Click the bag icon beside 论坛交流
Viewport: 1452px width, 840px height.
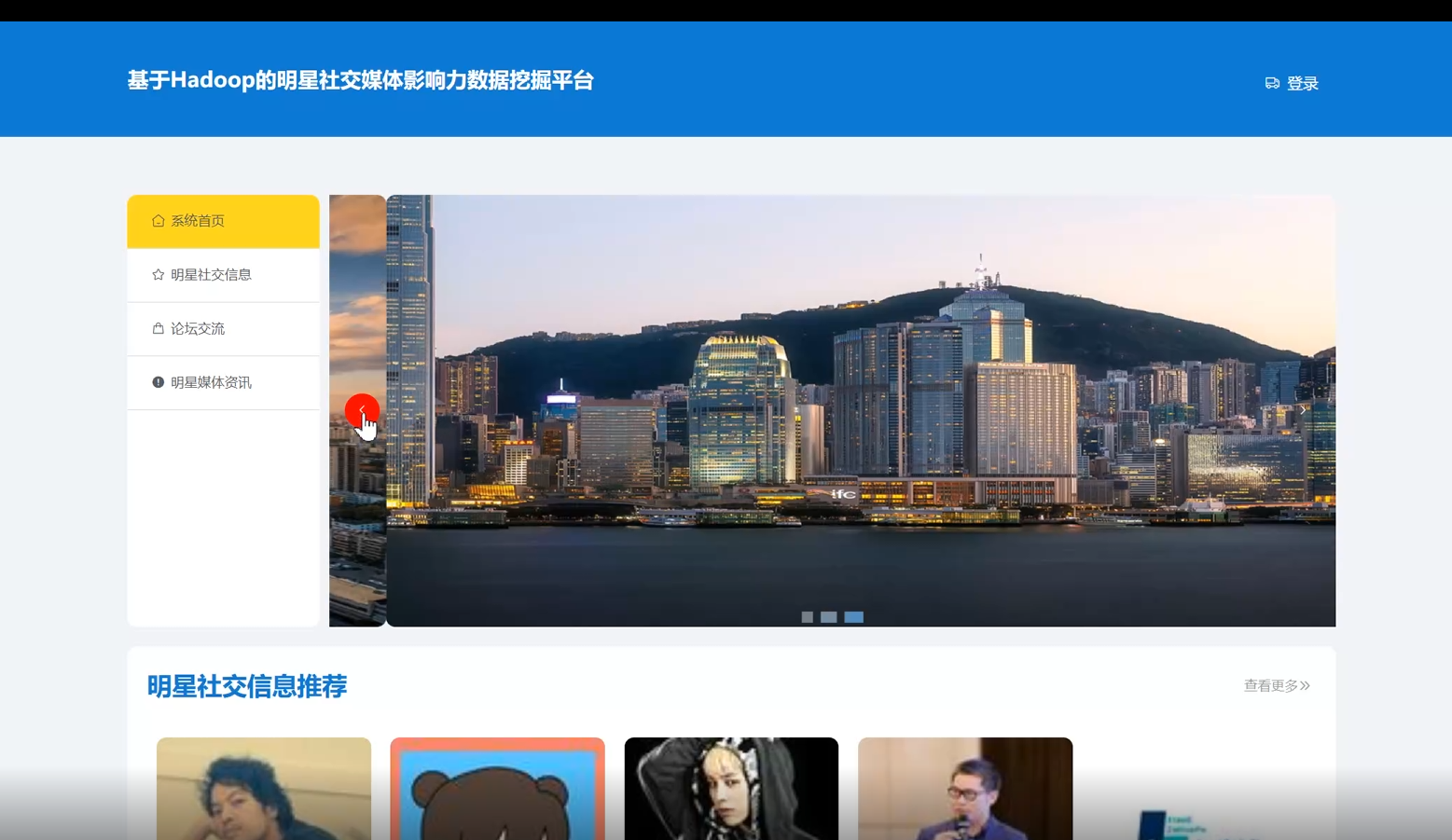(x=158, y=328)
